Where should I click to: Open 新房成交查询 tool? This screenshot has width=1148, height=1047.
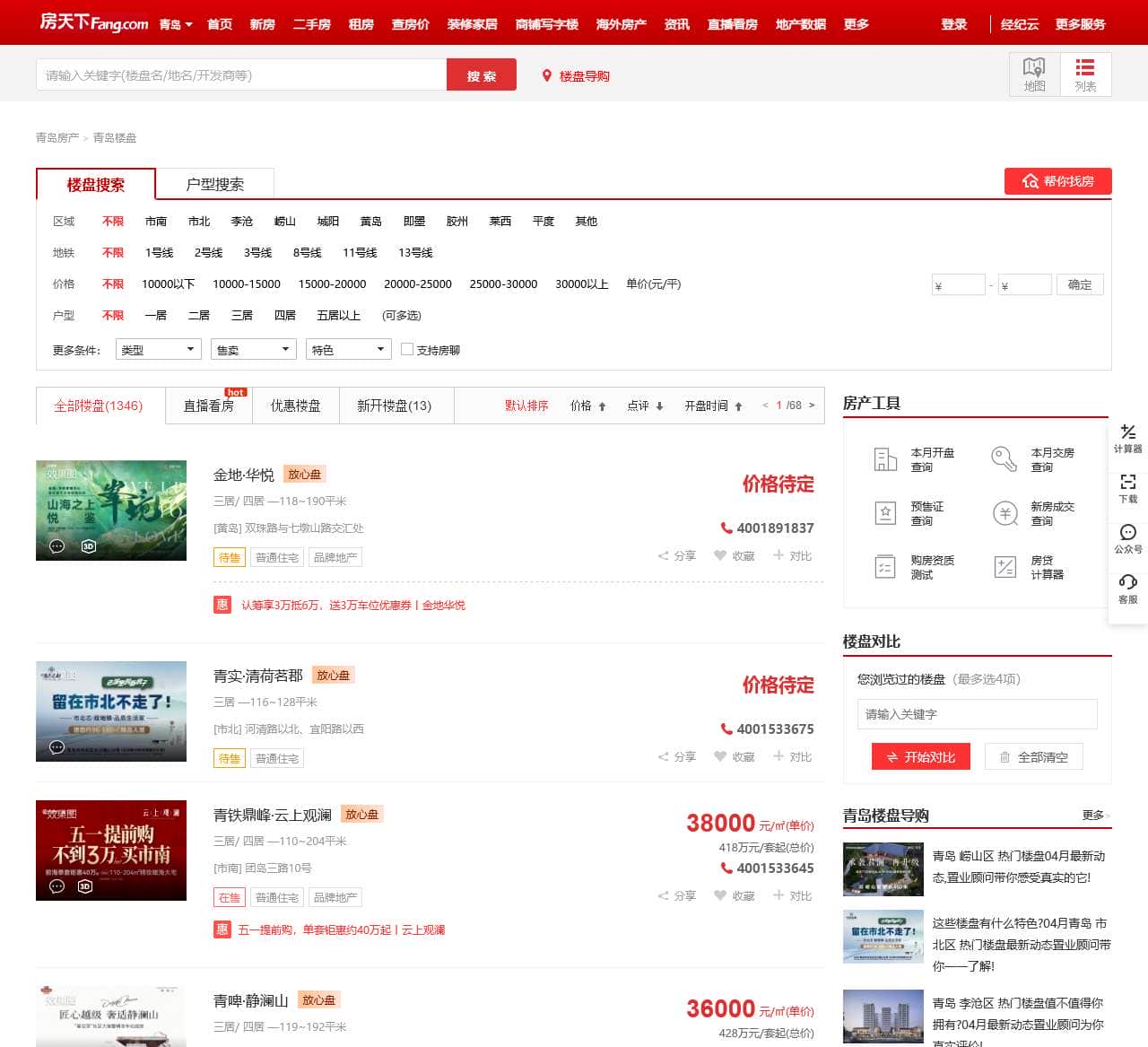click(x=1033, y=513)
